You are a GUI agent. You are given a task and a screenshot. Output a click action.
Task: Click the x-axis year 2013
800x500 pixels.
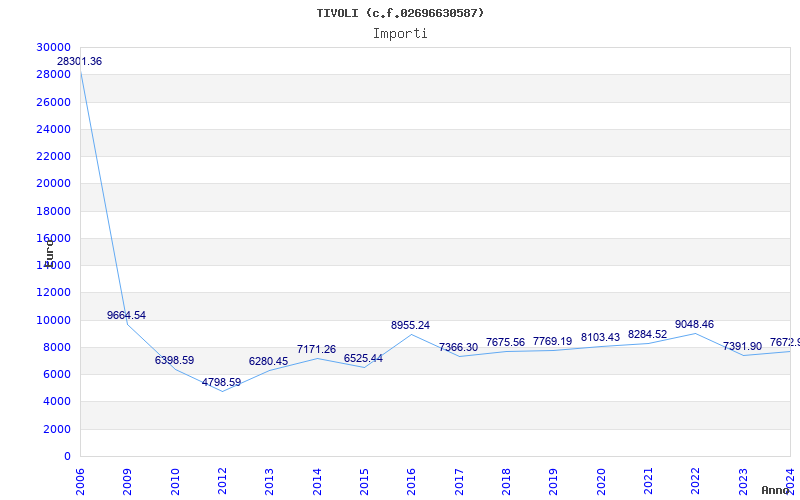coord(269,481)
